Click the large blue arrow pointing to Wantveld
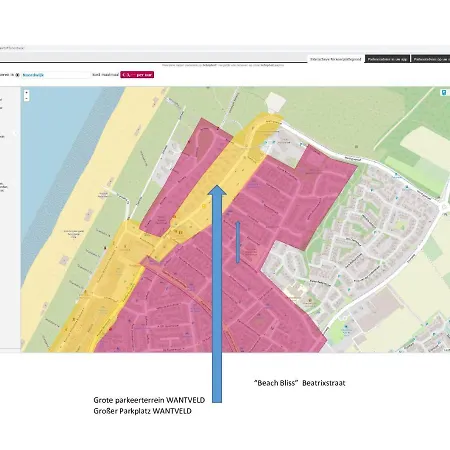The height and width of the screenshot is (450, 450). [x=217, y=293]
